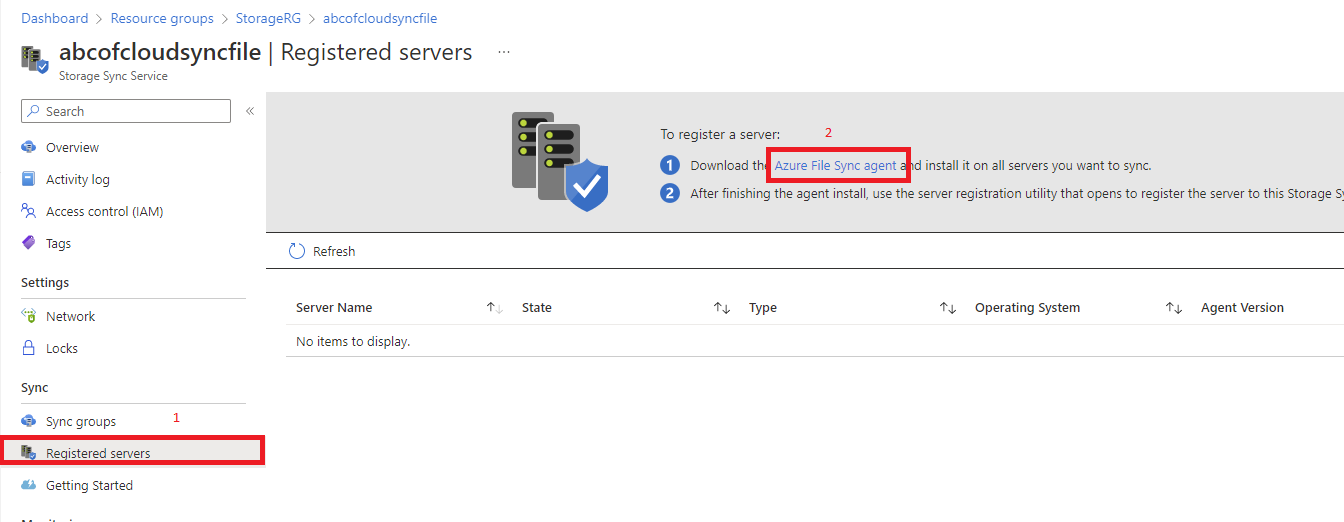This screenshot has width=1344, height=522.
Task: Sort table by Server Name column
Action: click(494, 308)
